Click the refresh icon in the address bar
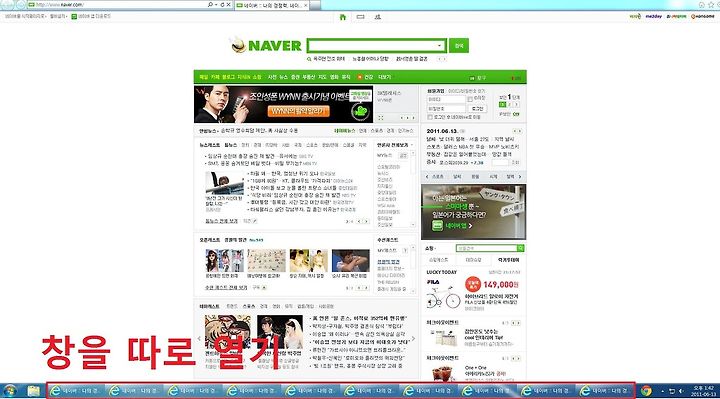 click(x=222, y=5)
